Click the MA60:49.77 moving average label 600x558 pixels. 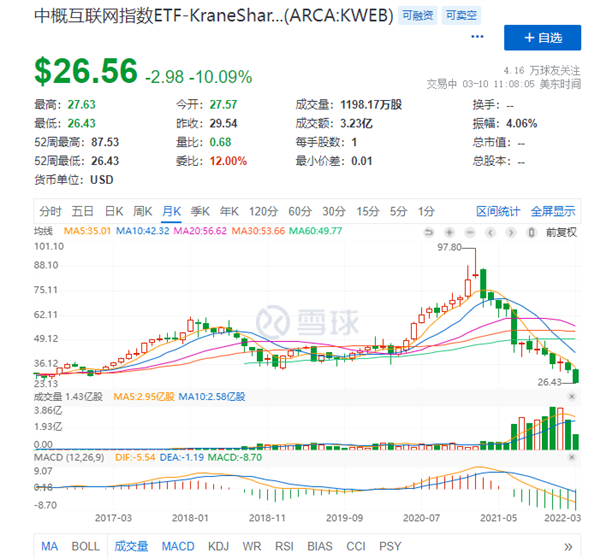(x=315, y=231)
